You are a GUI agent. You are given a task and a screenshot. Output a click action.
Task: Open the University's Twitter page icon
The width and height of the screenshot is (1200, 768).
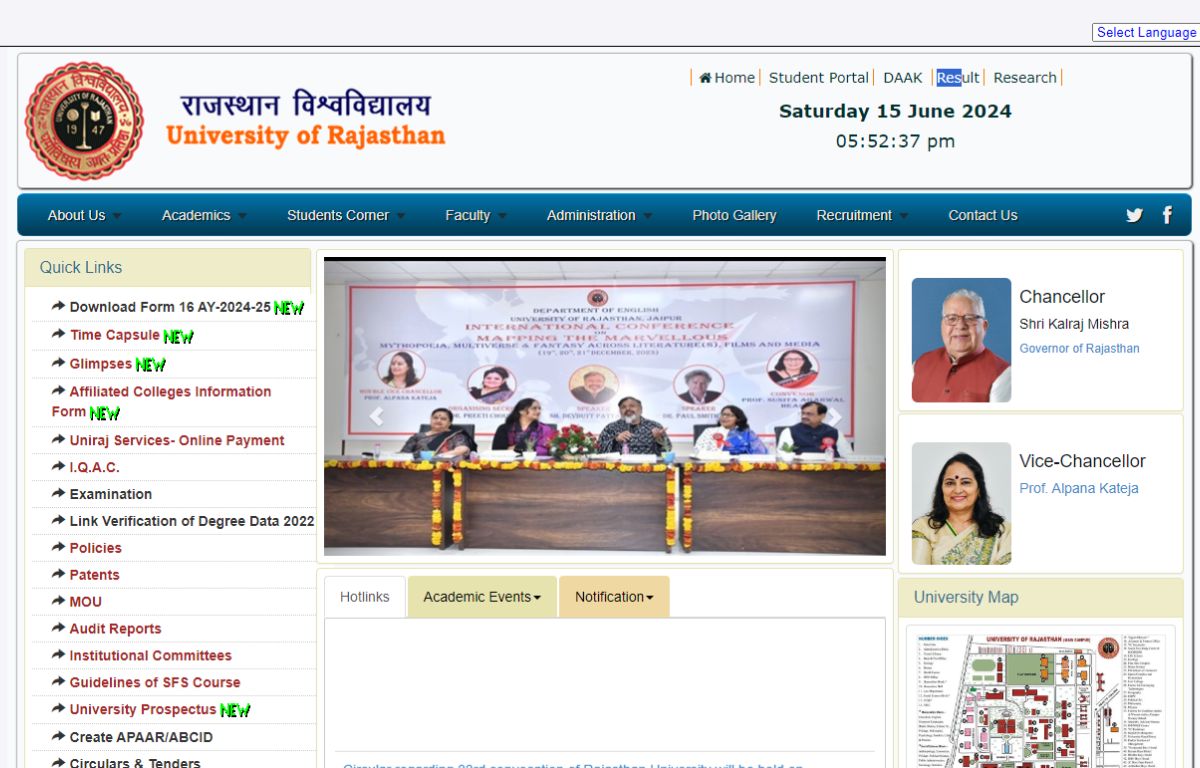point(1134,215)
